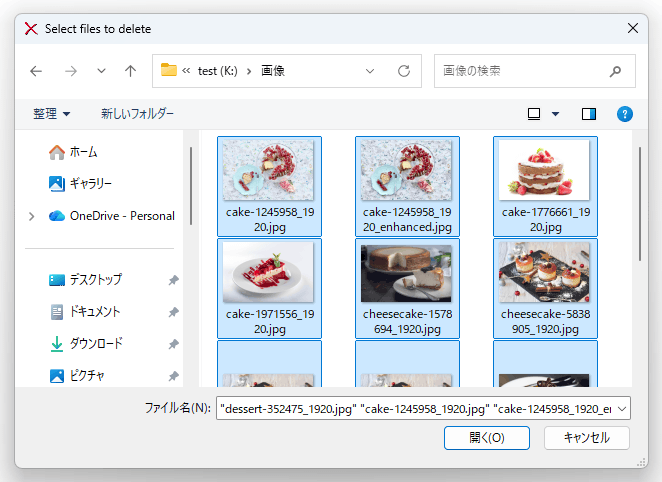Screen dimensions: 662x482
Task: Click the view layout icon
Action: pos(535,114)
